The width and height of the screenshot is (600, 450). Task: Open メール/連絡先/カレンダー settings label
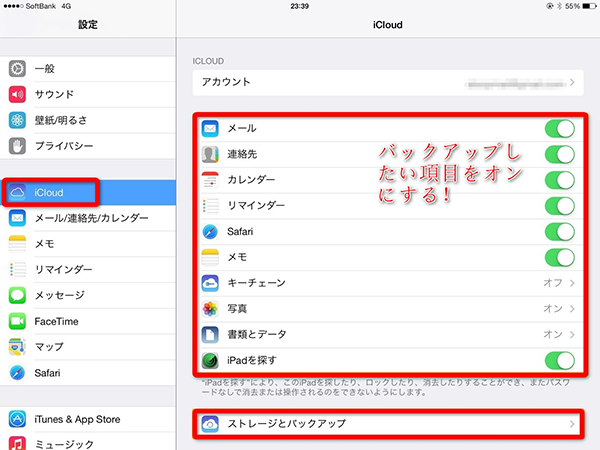pos(91,218)
